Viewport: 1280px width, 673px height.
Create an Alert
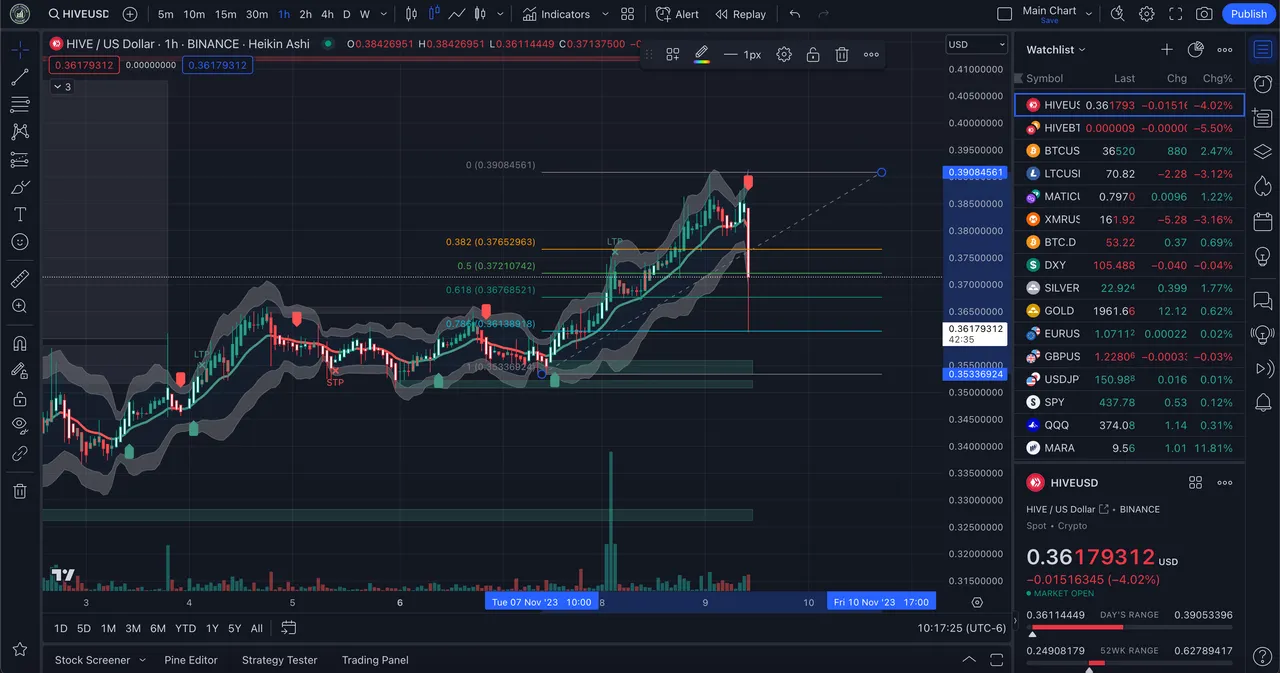[678, 14]
